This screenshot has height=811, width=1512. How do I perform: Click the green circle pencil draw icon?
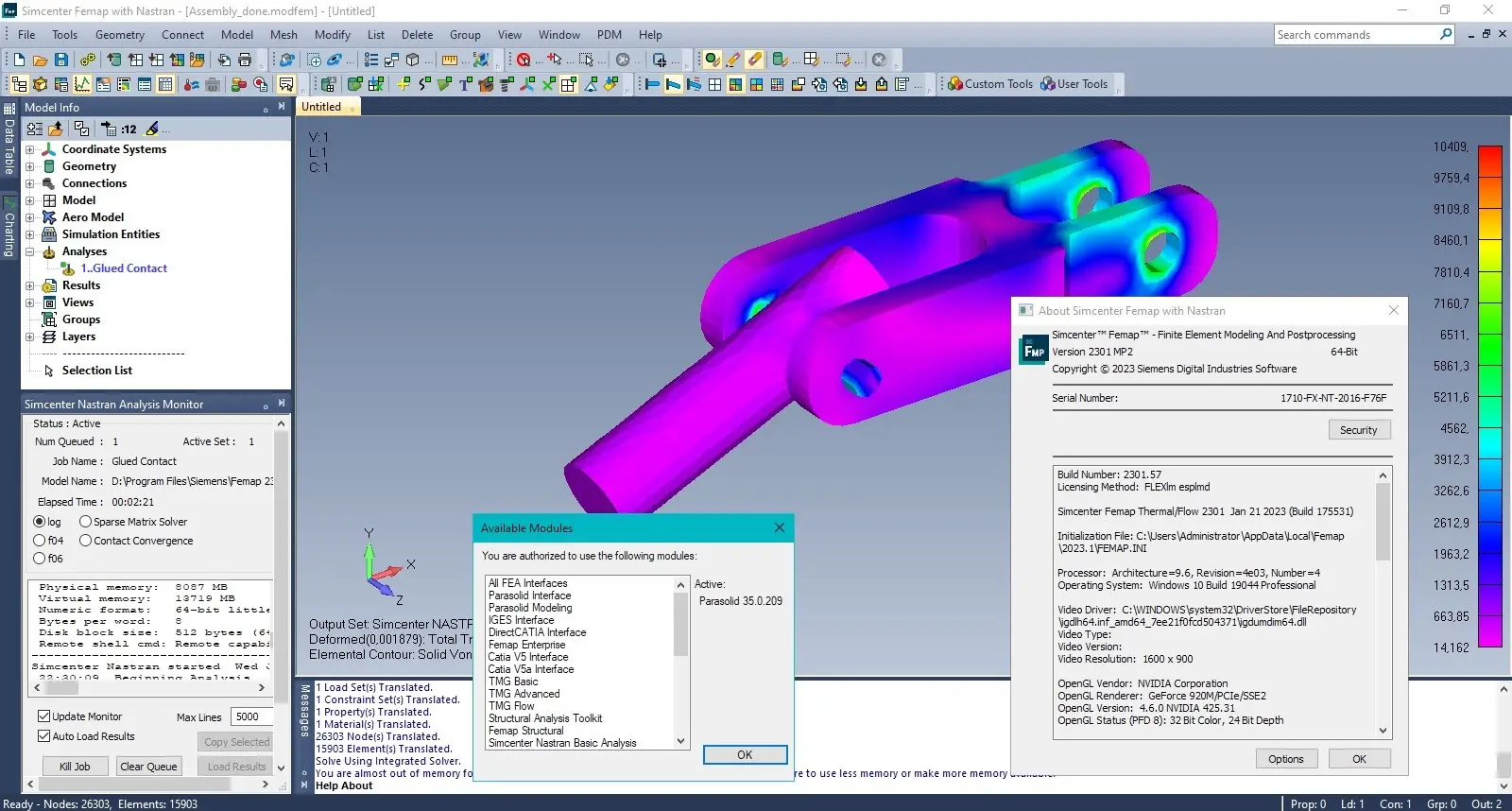[x=712, y=60]
